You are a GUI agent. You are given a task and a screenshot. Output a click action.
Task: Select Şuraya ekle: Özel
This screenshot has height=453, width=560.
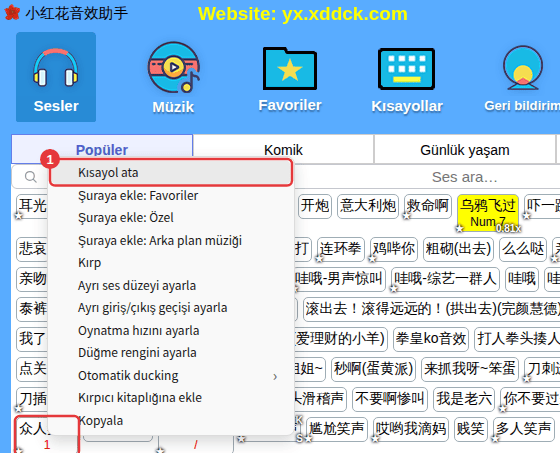pos(171,218)
